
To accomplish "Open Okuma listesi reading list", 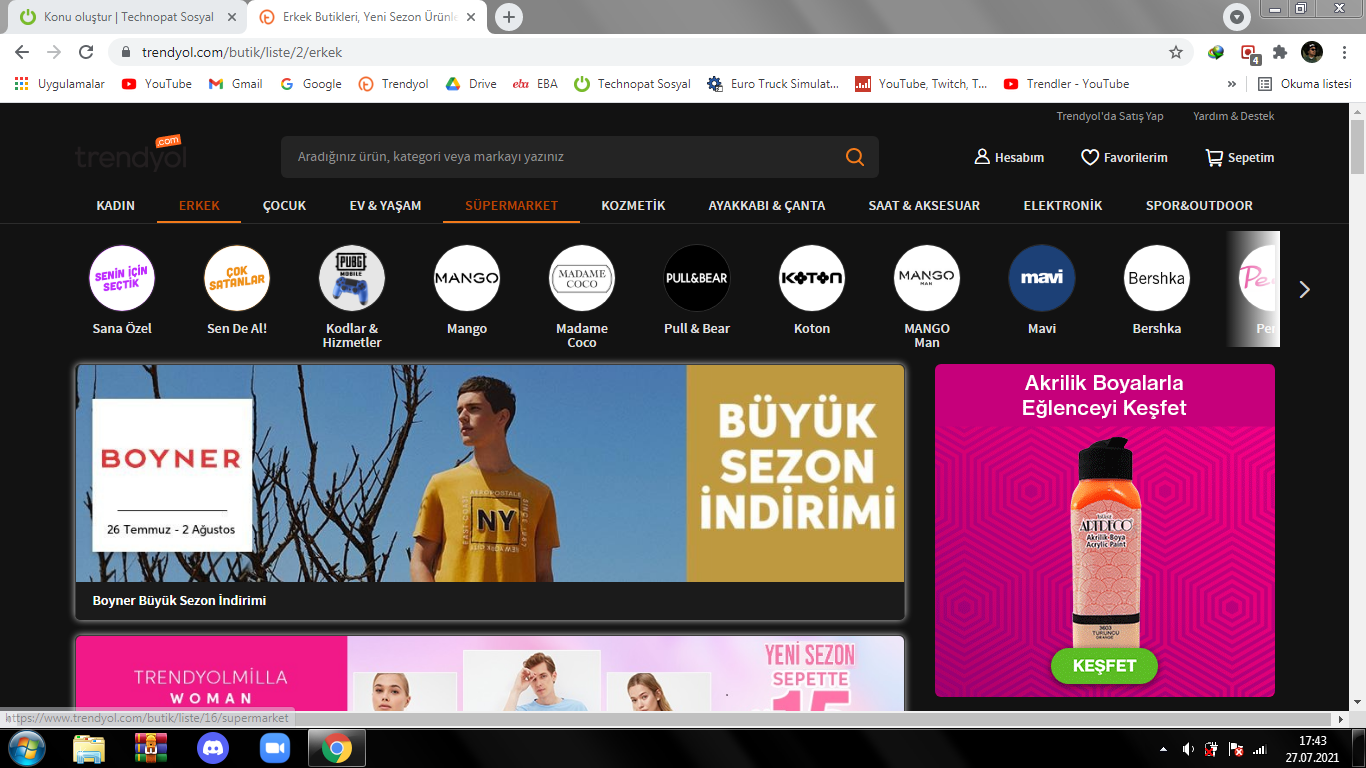I will [1305, 84].
